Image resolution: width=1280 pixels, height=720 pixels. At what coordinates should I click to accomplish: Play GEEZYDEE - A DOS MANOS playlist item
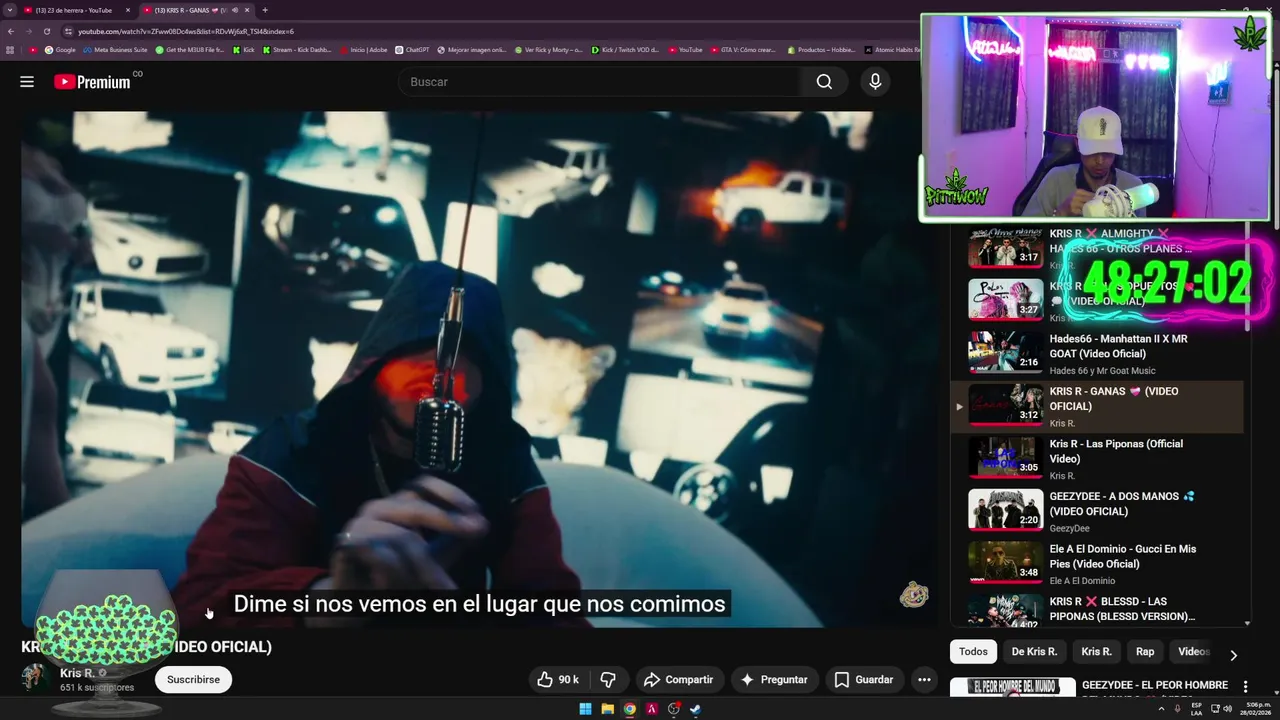coord(1096,511)
